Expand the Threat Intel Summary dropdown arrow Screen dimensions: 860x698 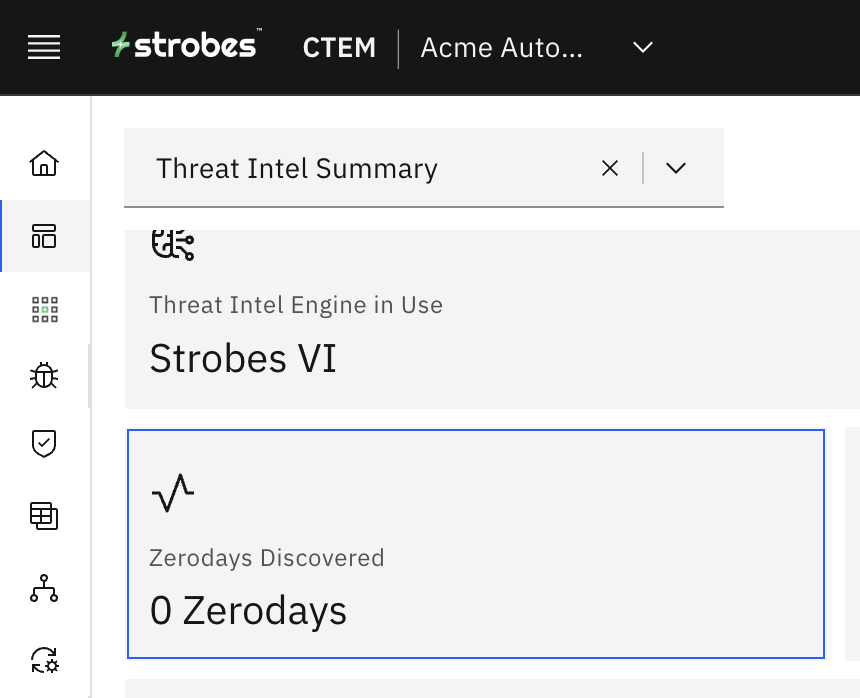pos(676,168)
